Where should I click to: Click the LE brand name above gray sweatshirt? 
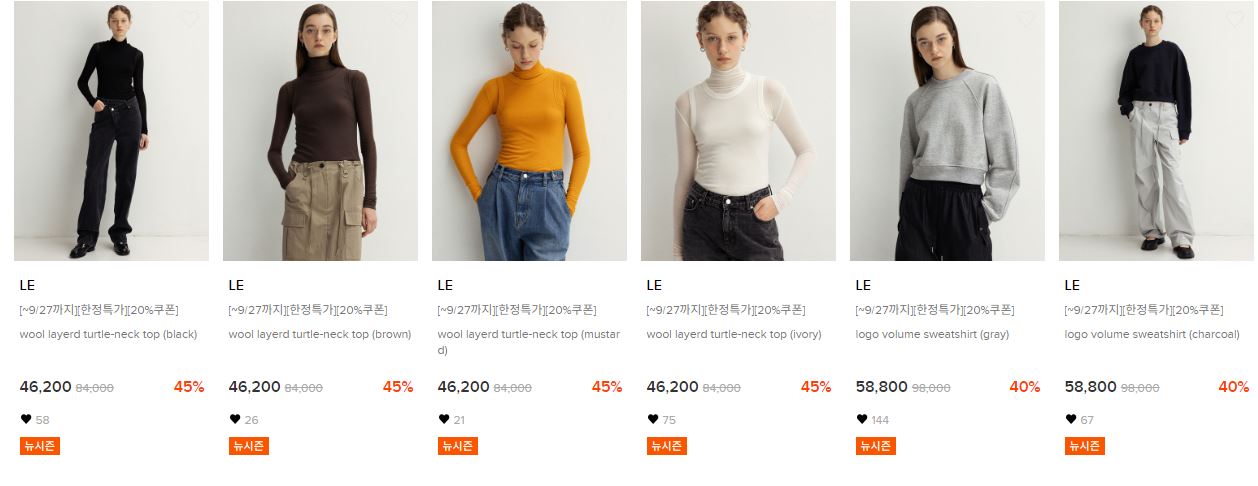pos(863,285)
